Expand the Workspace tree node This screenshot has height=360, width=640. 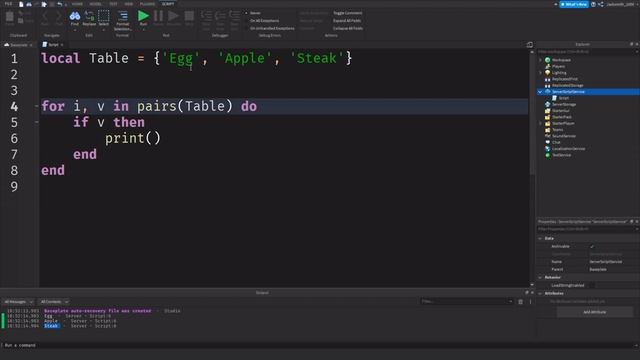pos(541,60)
